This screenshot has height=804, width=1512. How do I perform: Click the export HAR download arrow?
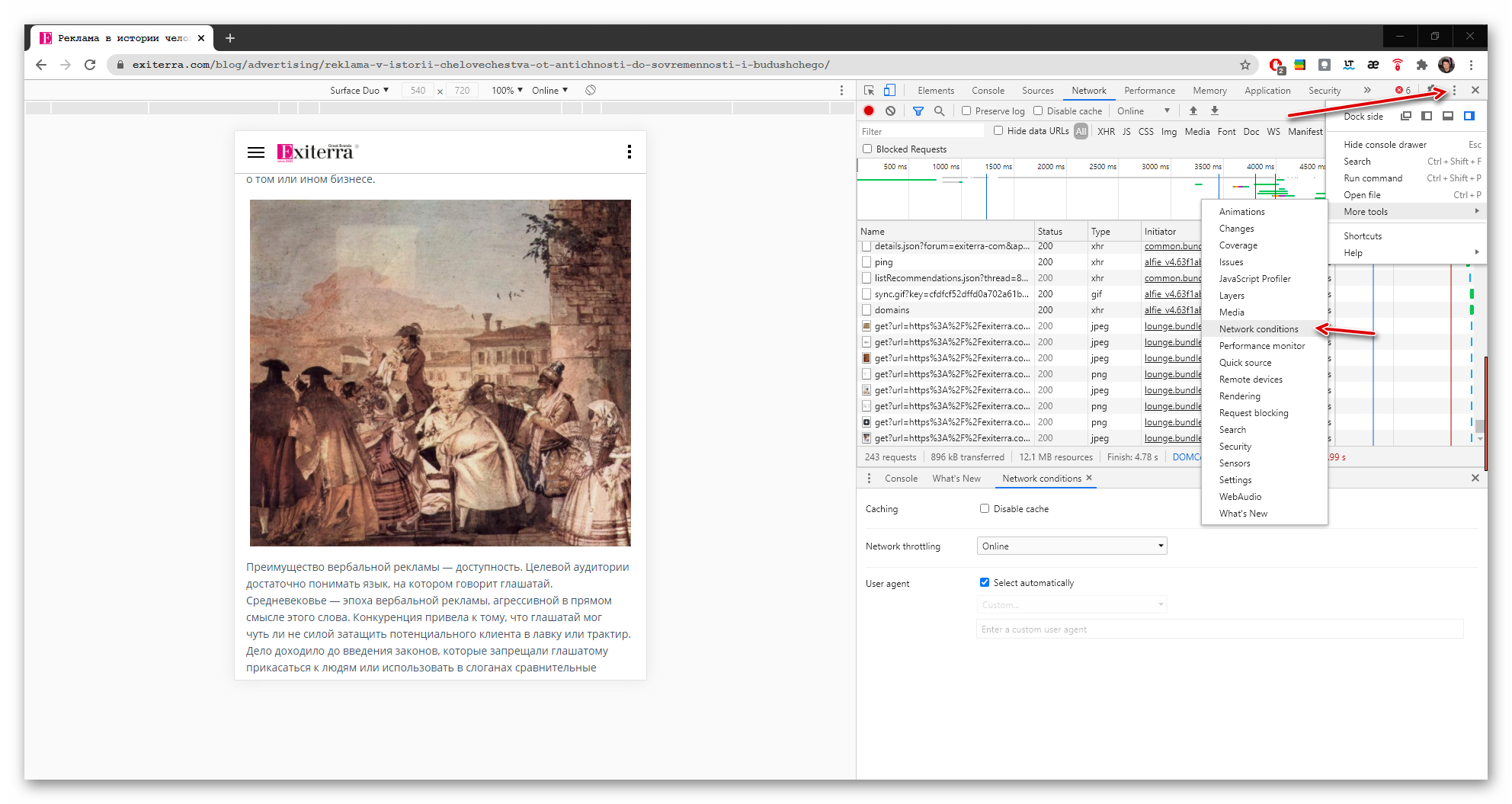[1215, 111]
